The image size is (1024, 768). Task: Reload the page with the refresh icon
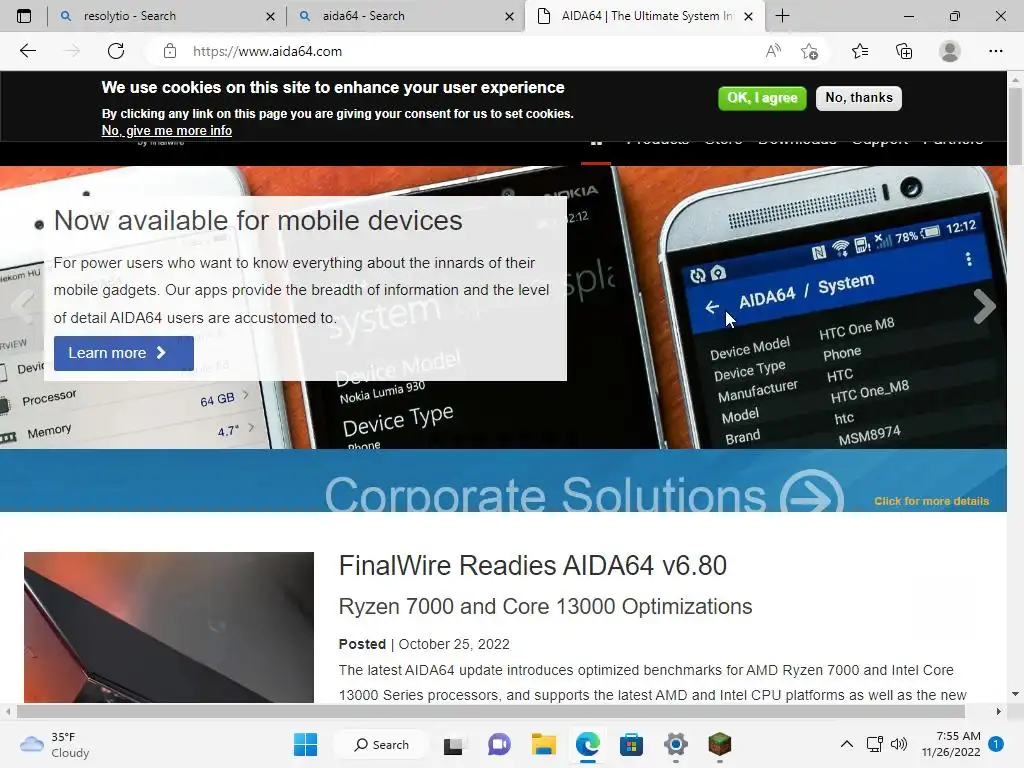[x=116, y=51]
